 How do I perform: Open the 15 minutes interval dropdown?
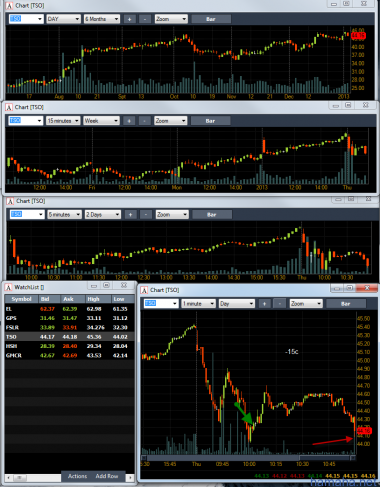click(x=63, y=121)
